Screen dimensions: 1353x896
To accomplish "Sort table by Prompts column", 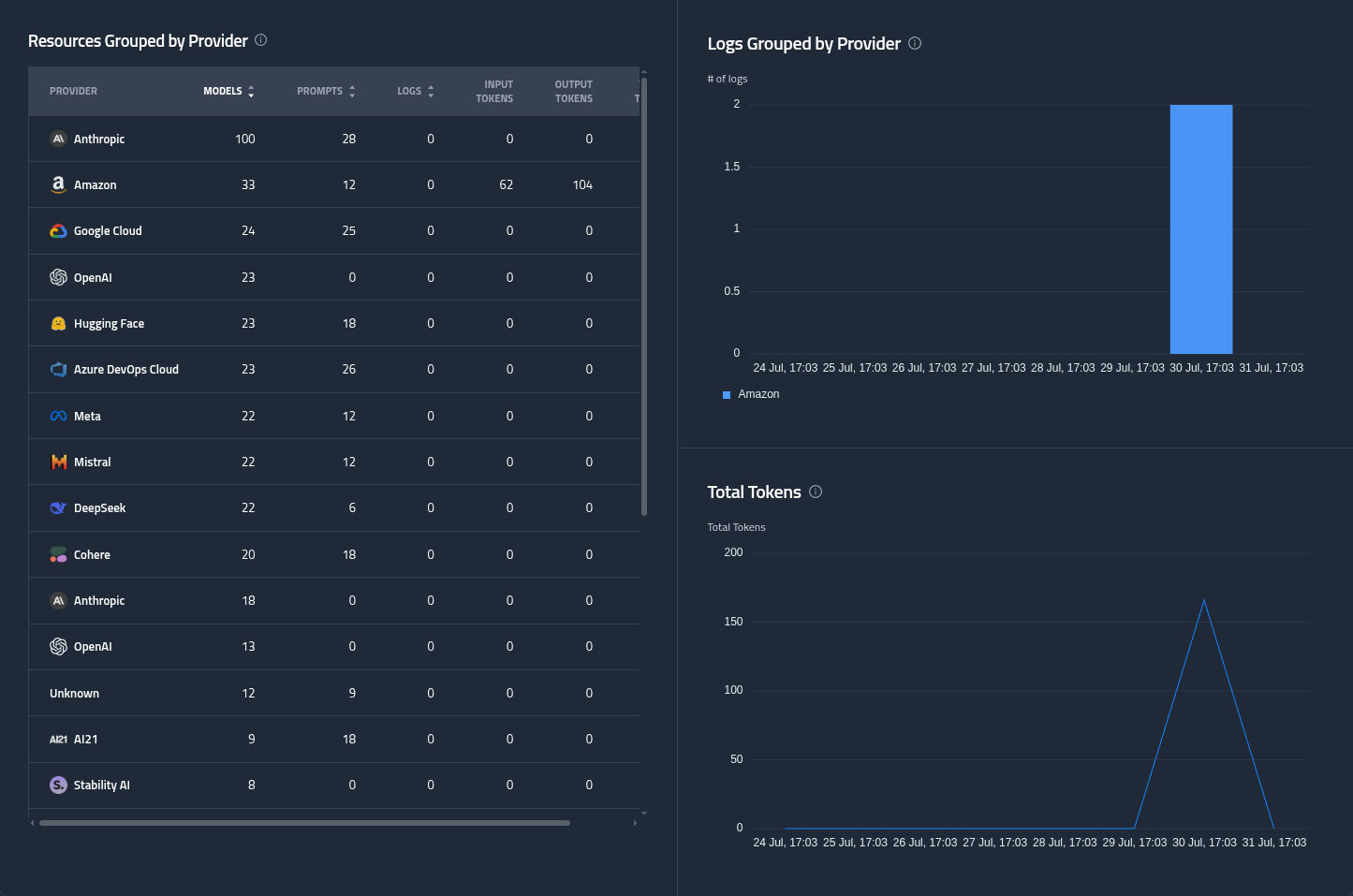I will tap(326, 91).
